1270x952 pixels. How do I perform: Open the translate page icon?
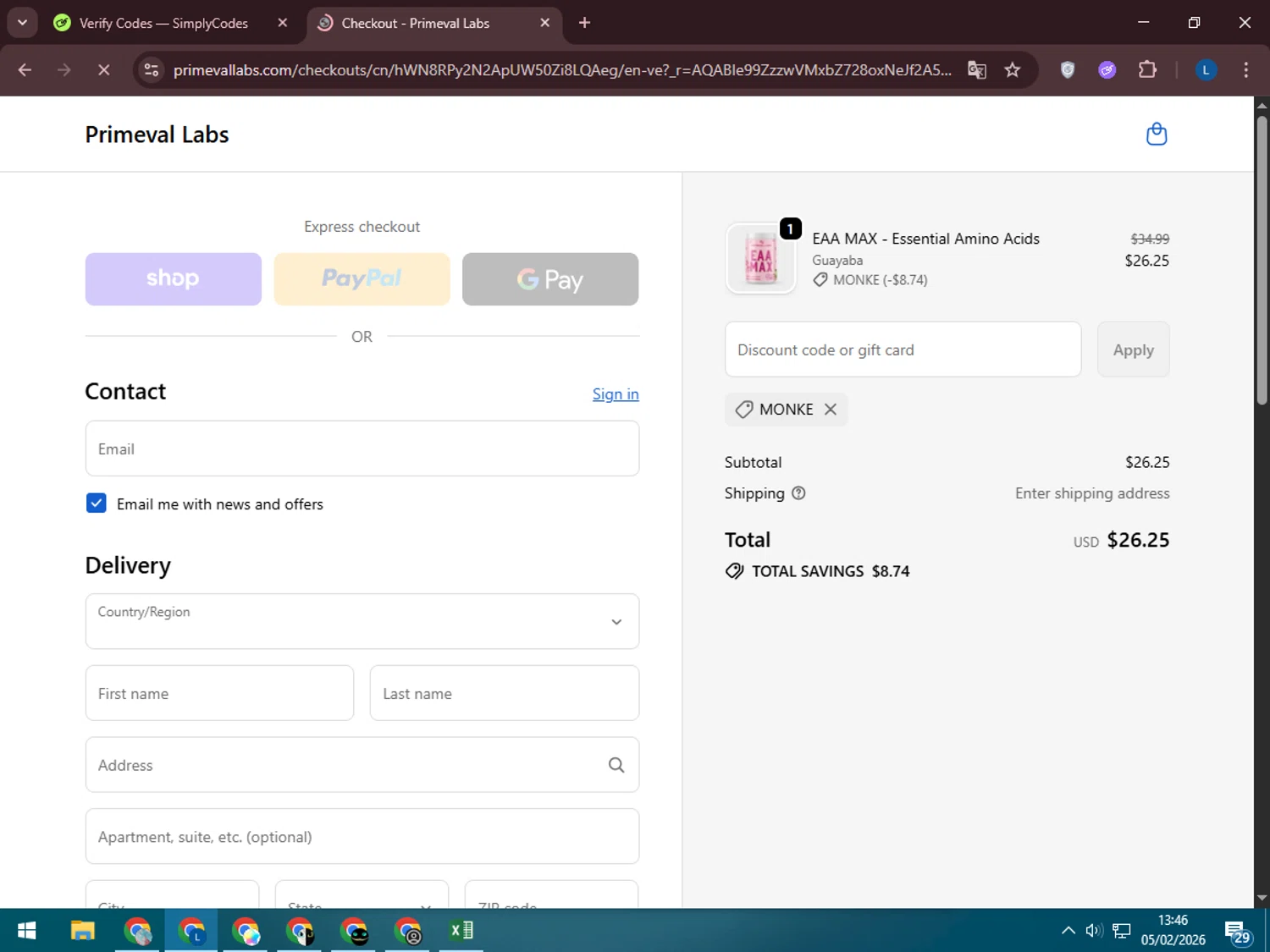(977, 70)
